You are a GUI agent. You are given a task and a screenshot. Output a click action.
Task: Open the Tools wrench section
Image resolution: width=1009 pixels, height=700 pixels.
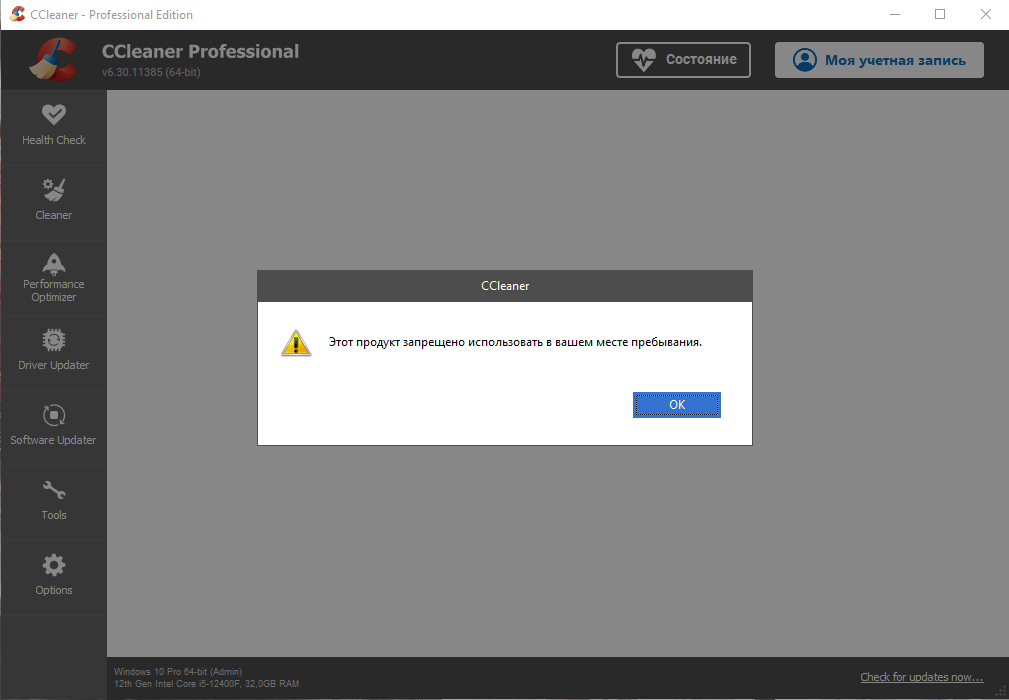click(x=53, y=503)
